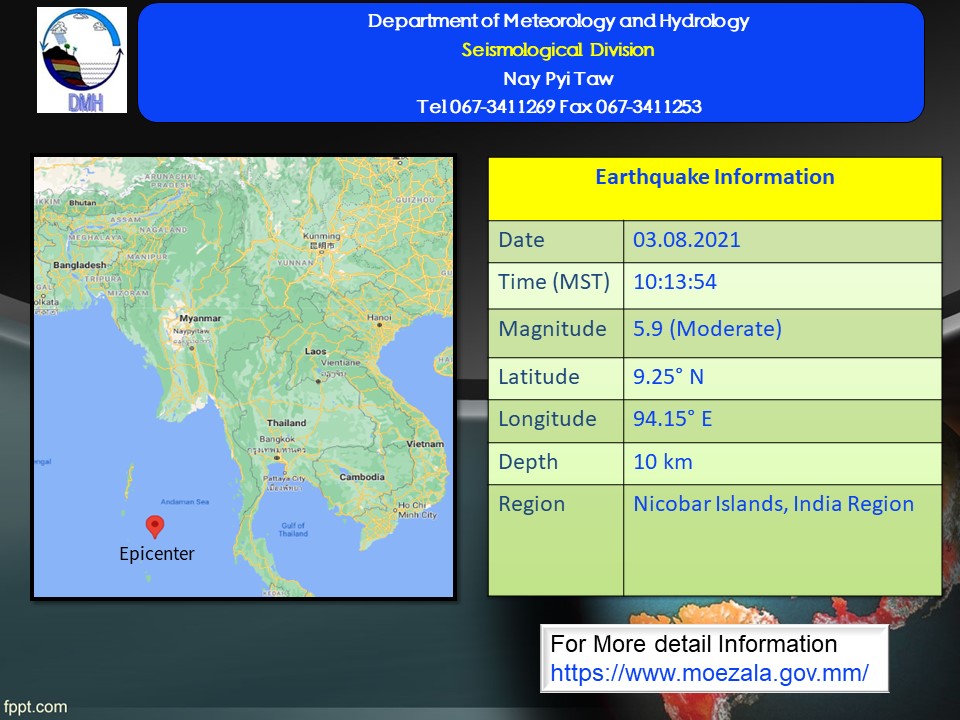Click the "Time (MST)" row label

(553, 282)
